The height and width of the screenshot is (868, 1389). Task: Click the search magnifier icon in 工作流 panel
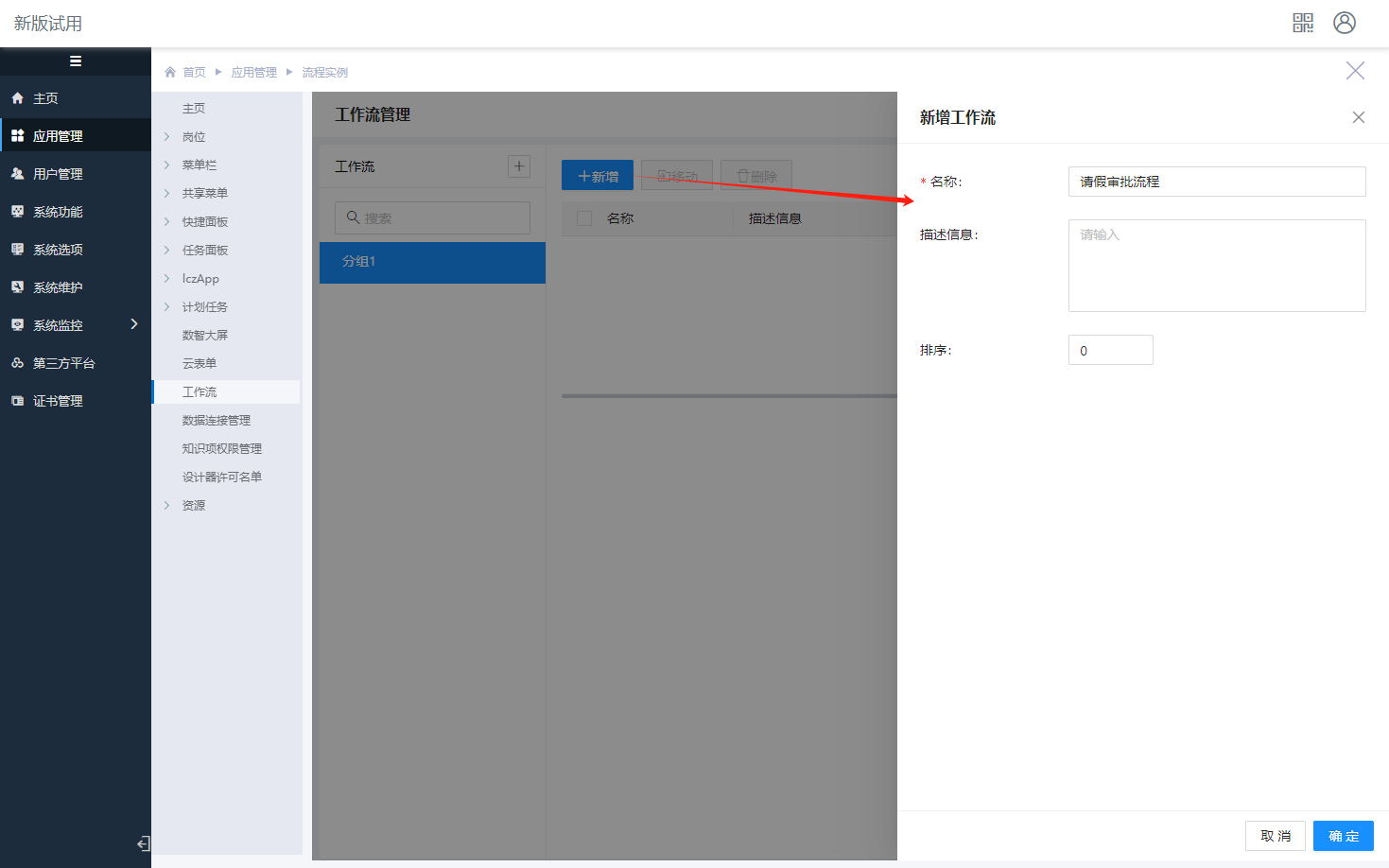point(353,217)
